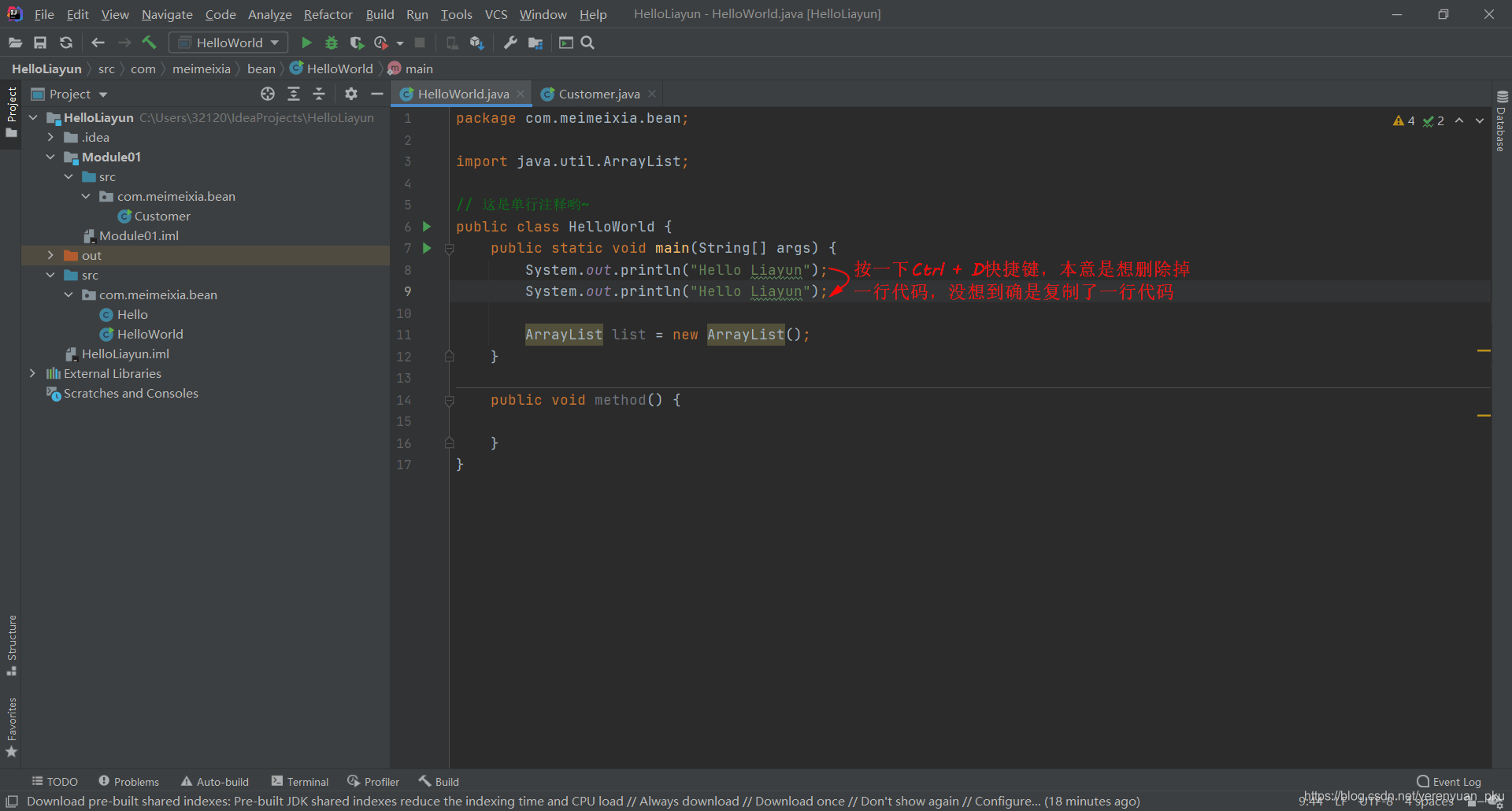Expand the out folder
The width and height of the screenshot is (1512, 811).
coord(50,255)
